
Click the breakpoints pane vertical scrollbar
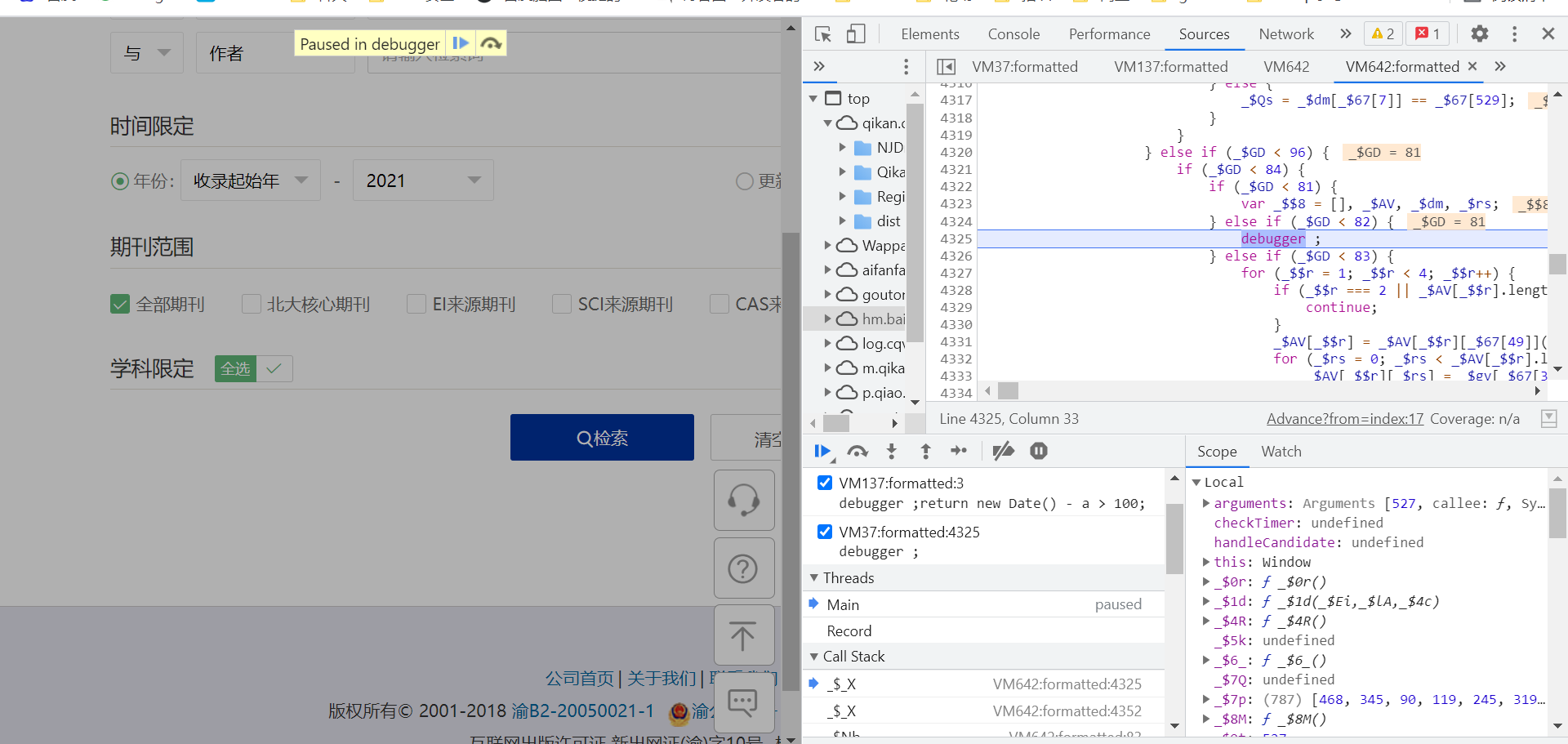1174,539
